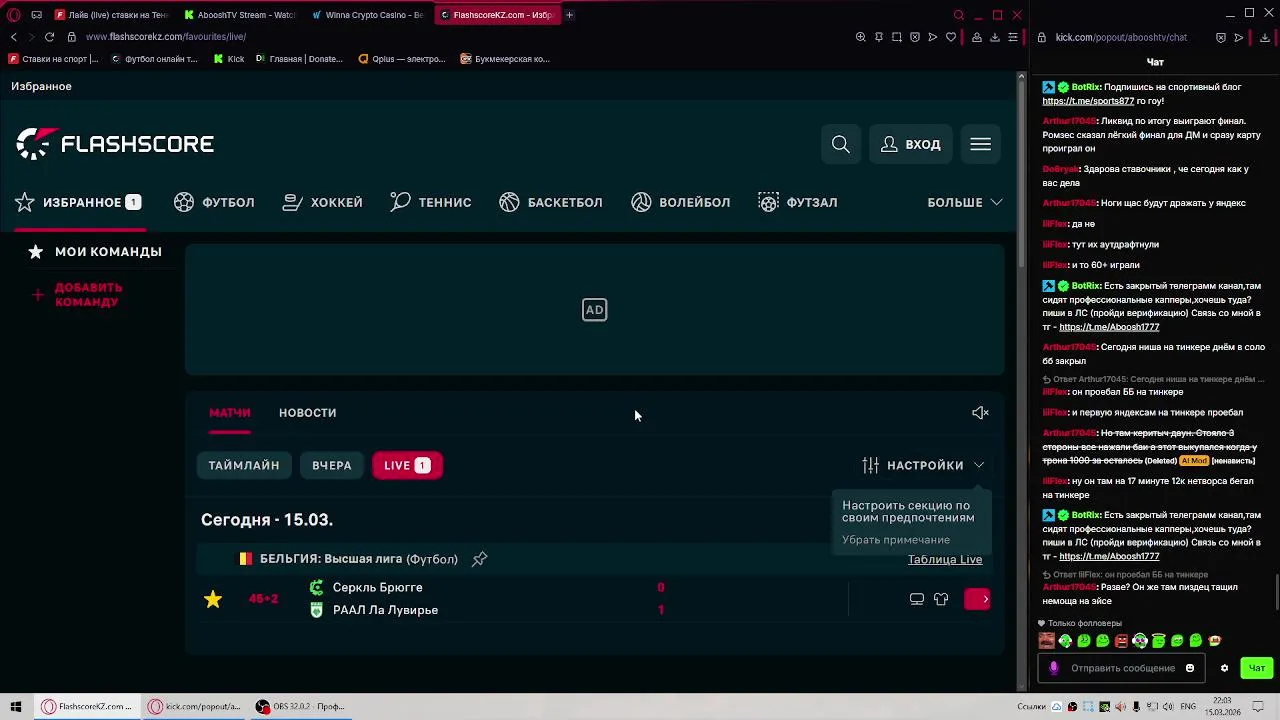Viewport: 1280px width, 720px height.
Task: Pick the red angry emote in chat
Action: coord(1121,641)
